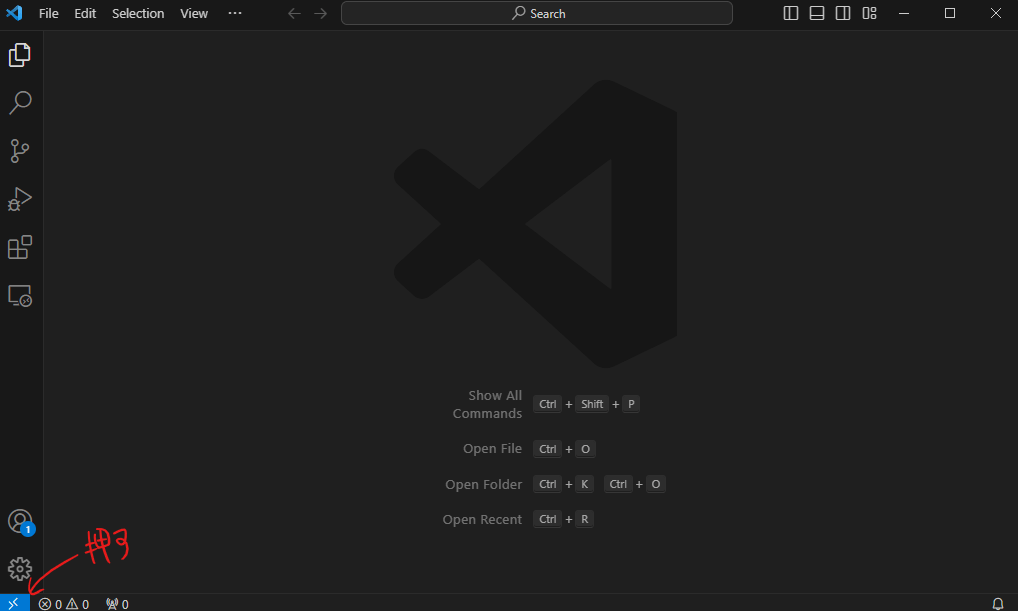The width and height of the screenshot is (1018, 611).
Task: Open the Run and Debug view
Action: click(20, 199)
